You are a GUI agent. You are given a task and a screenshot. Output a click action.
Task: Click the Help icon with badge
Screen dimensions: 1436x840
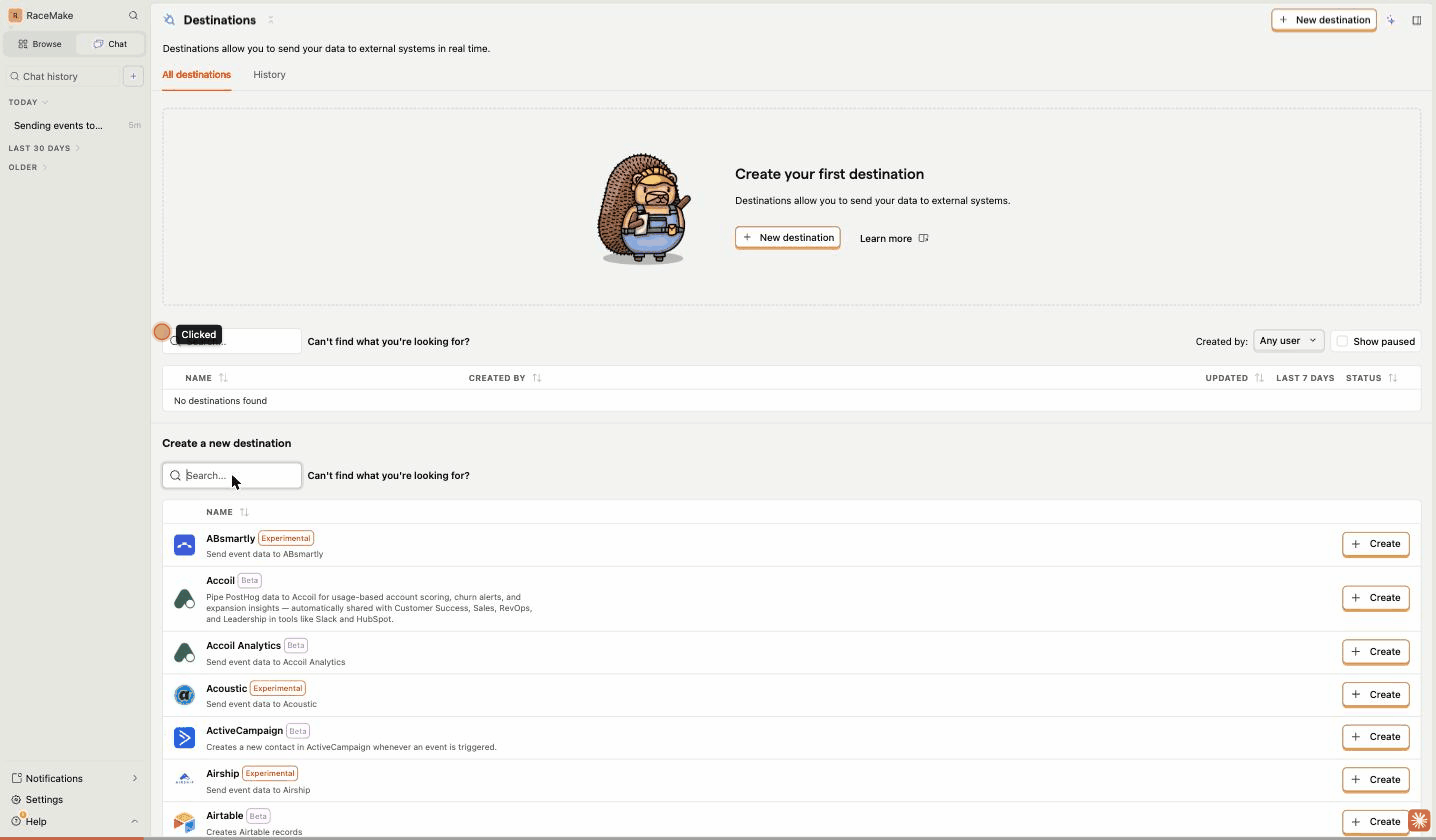[x=17, y=821]
